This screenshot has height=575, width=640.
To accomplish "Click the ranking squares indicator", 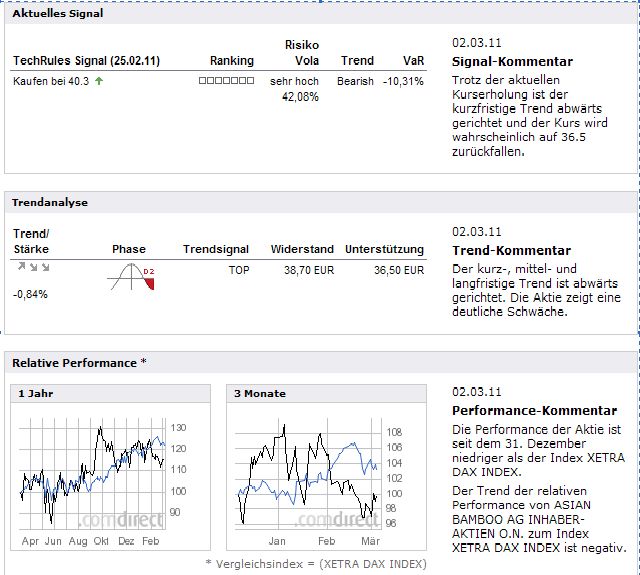I will 227,81.
